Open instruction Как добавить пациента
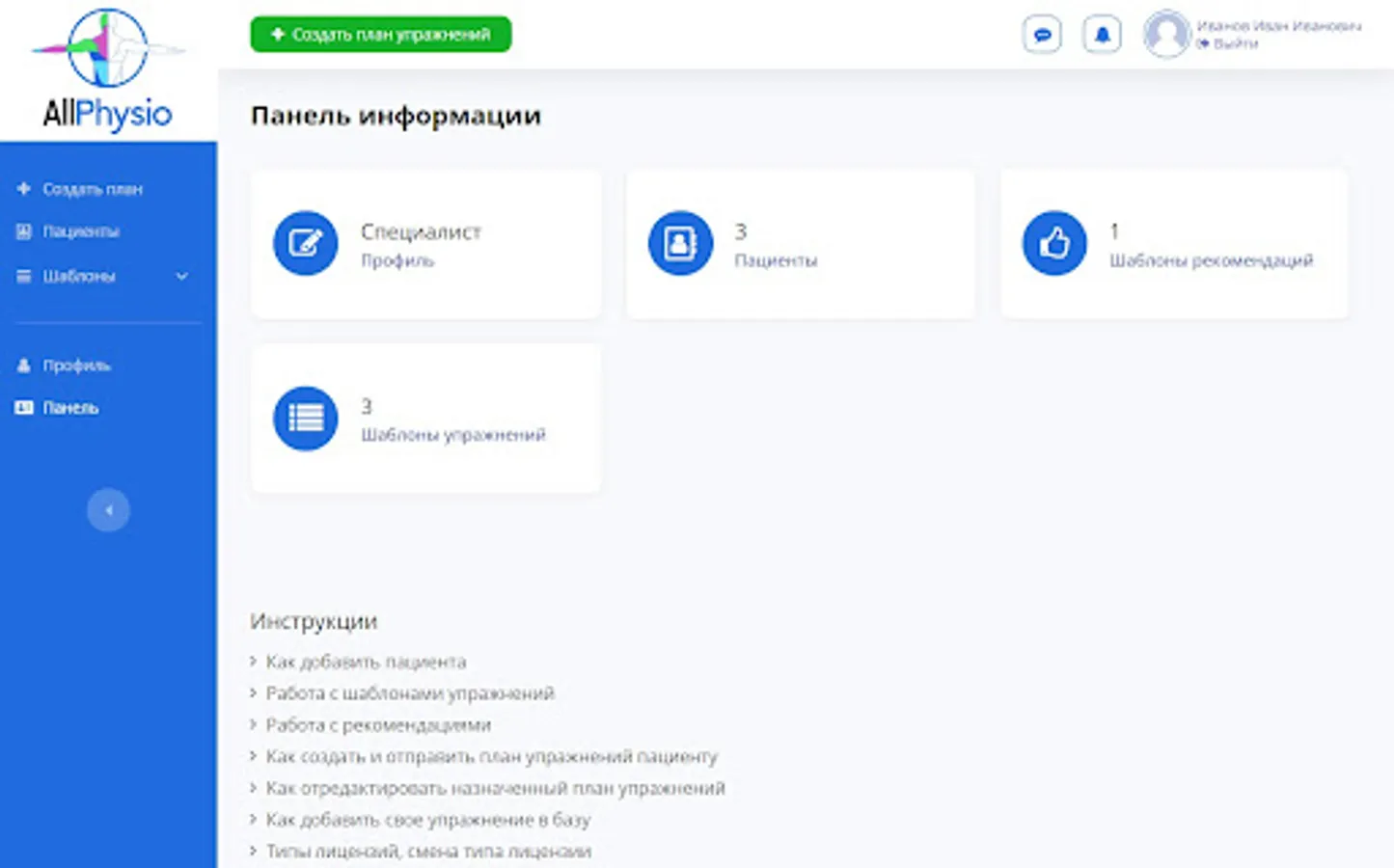This screenshot has width=1394, height=868. [366, 662]
